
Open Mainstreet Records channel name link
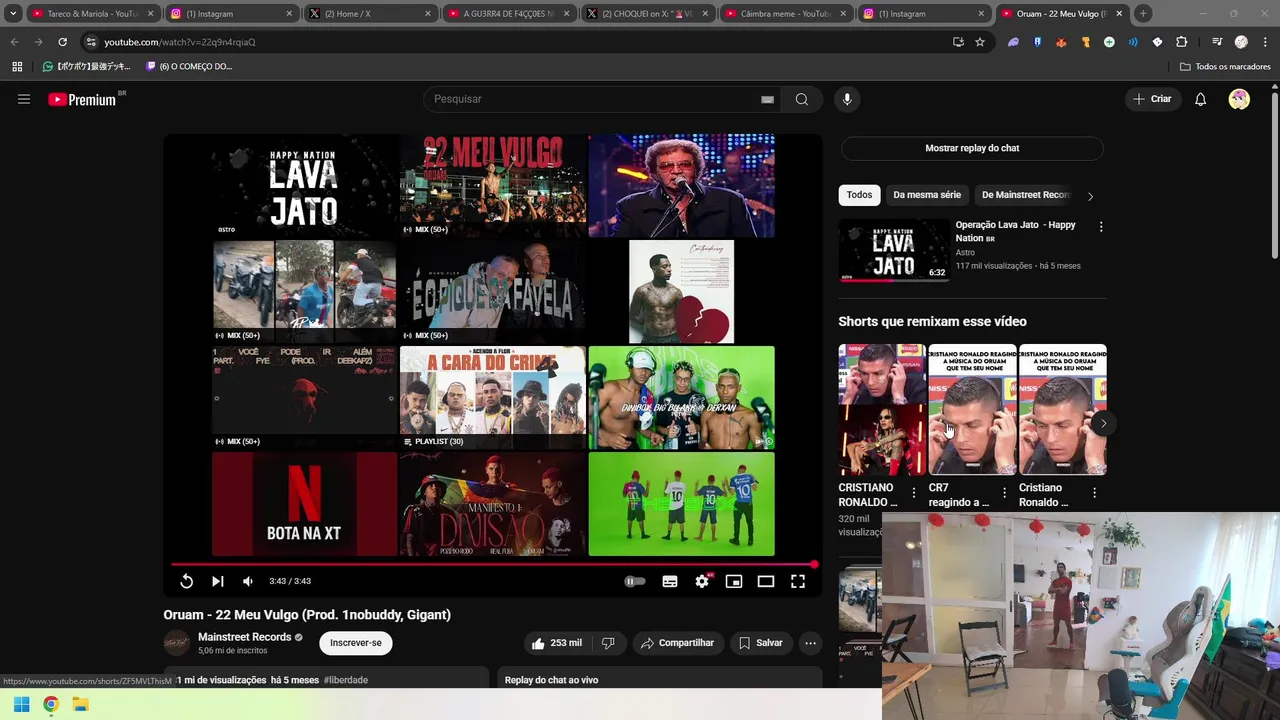[244, 637]
